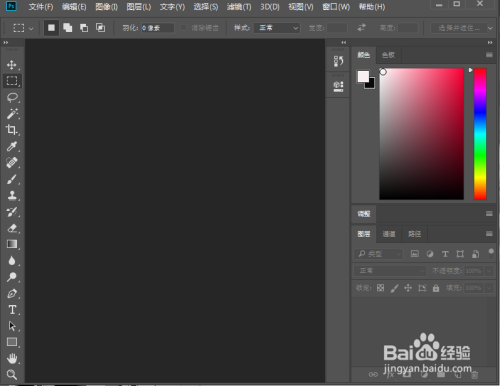Select the Crop tool
Screen dimensions: 500x386
coord(12,130)
